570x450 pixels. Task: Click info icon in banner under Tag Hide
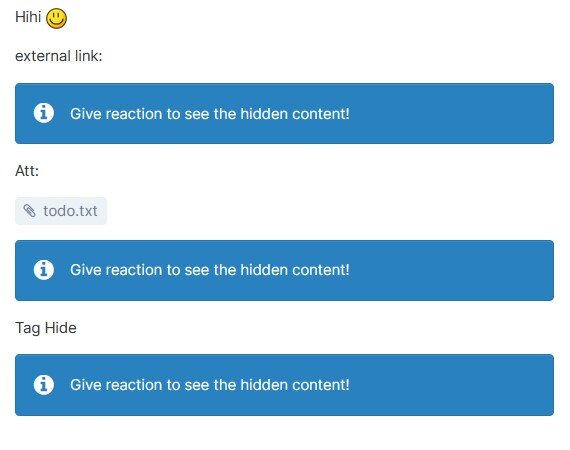44,385
